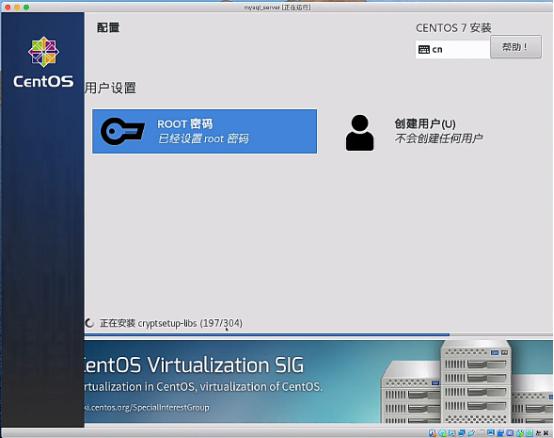Click the person silhouette user icon
The height and width of the screenshot is (438, 554).
point(359,133)
